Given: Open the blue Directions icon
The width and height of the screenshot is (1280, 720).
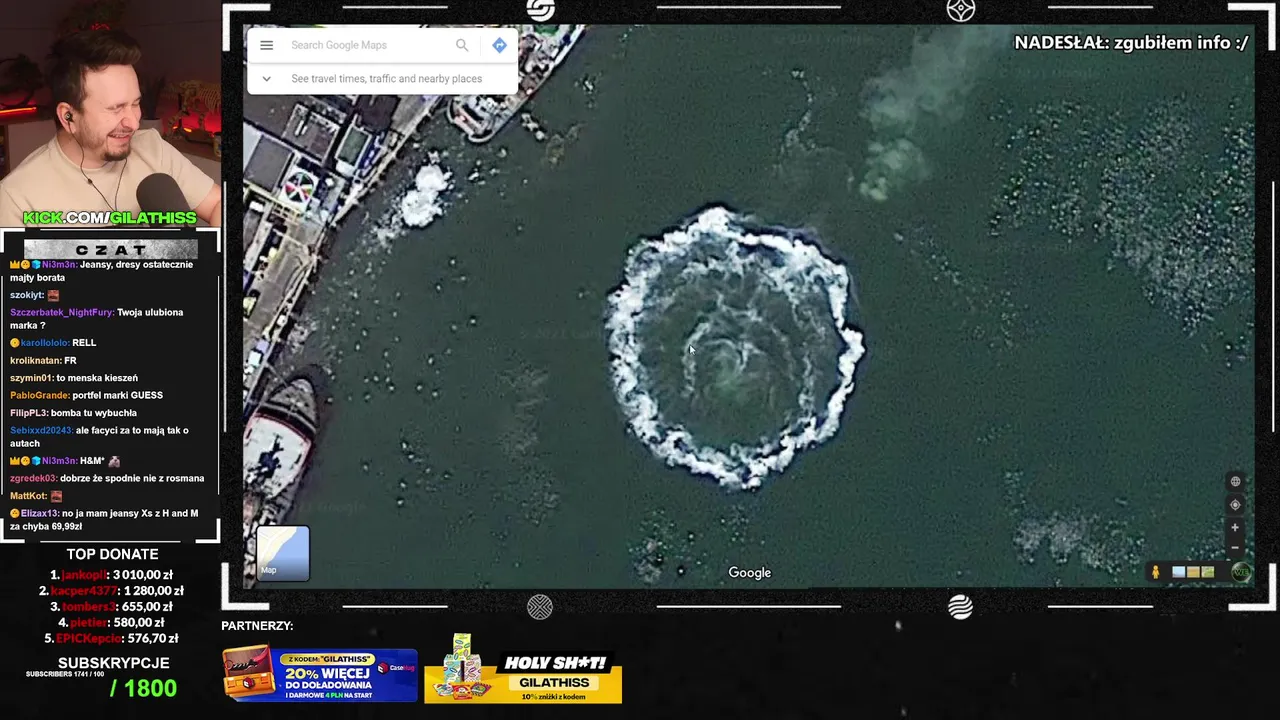Looking at the screenshot, I should point(499,45).
